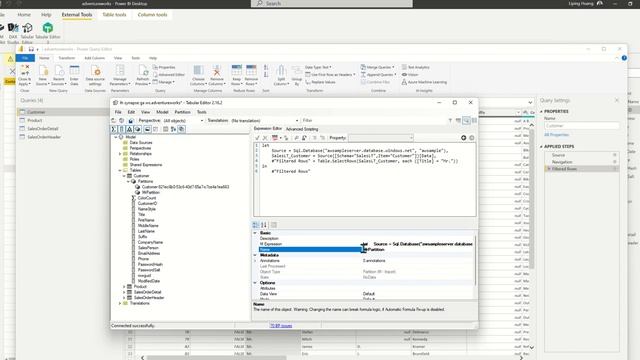The height and width of the screenshot is (360, 640).
Task: Click Keep Rows in Power Query ribbon
Action: [x=236, y=75]
